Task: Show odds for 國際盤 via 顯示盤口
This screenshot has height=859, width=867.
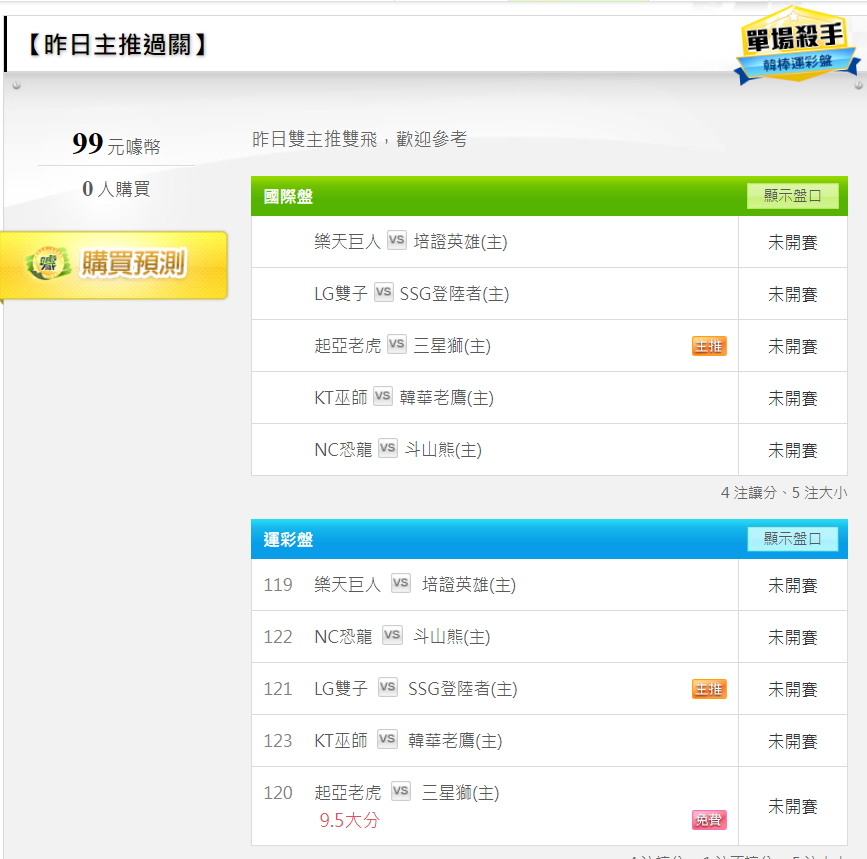Action: click(x=792, y=196)
